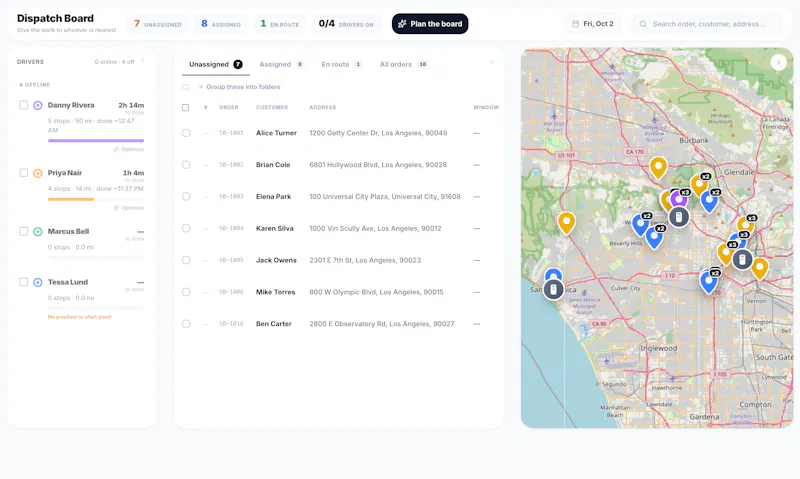Select Brian Cole's order checkbox

(186, 165)
